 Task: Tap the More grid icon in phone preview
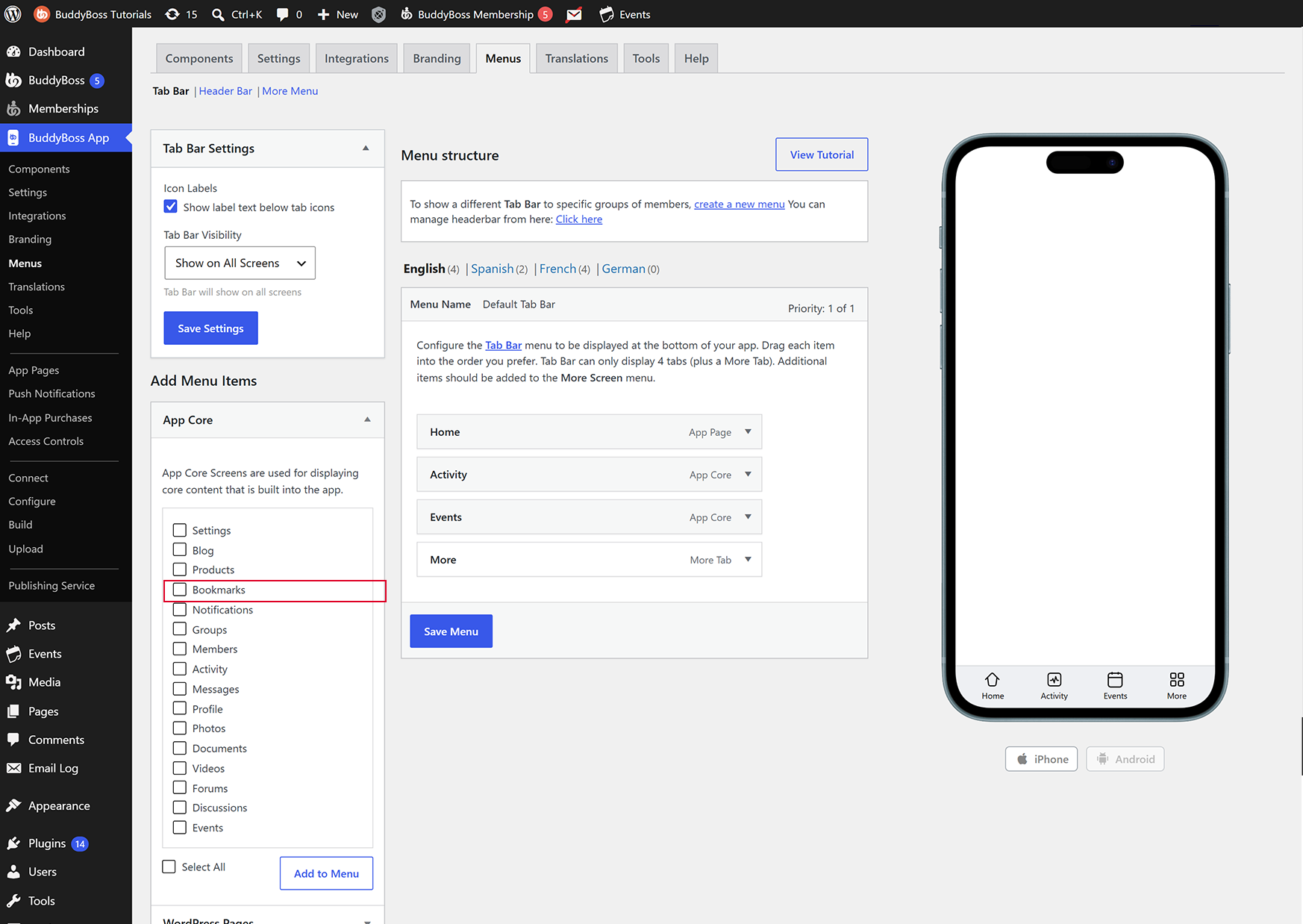1177,679
